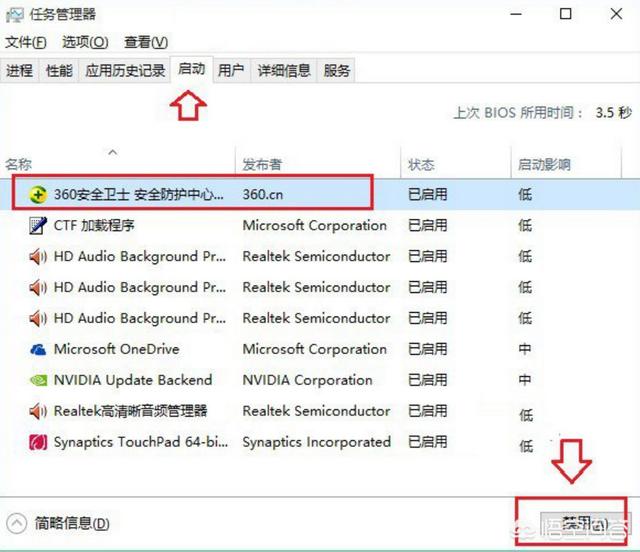Click 已启用 status in 360安全卫士 row
This screenshot has height=552, width=640.
point(427,194)
